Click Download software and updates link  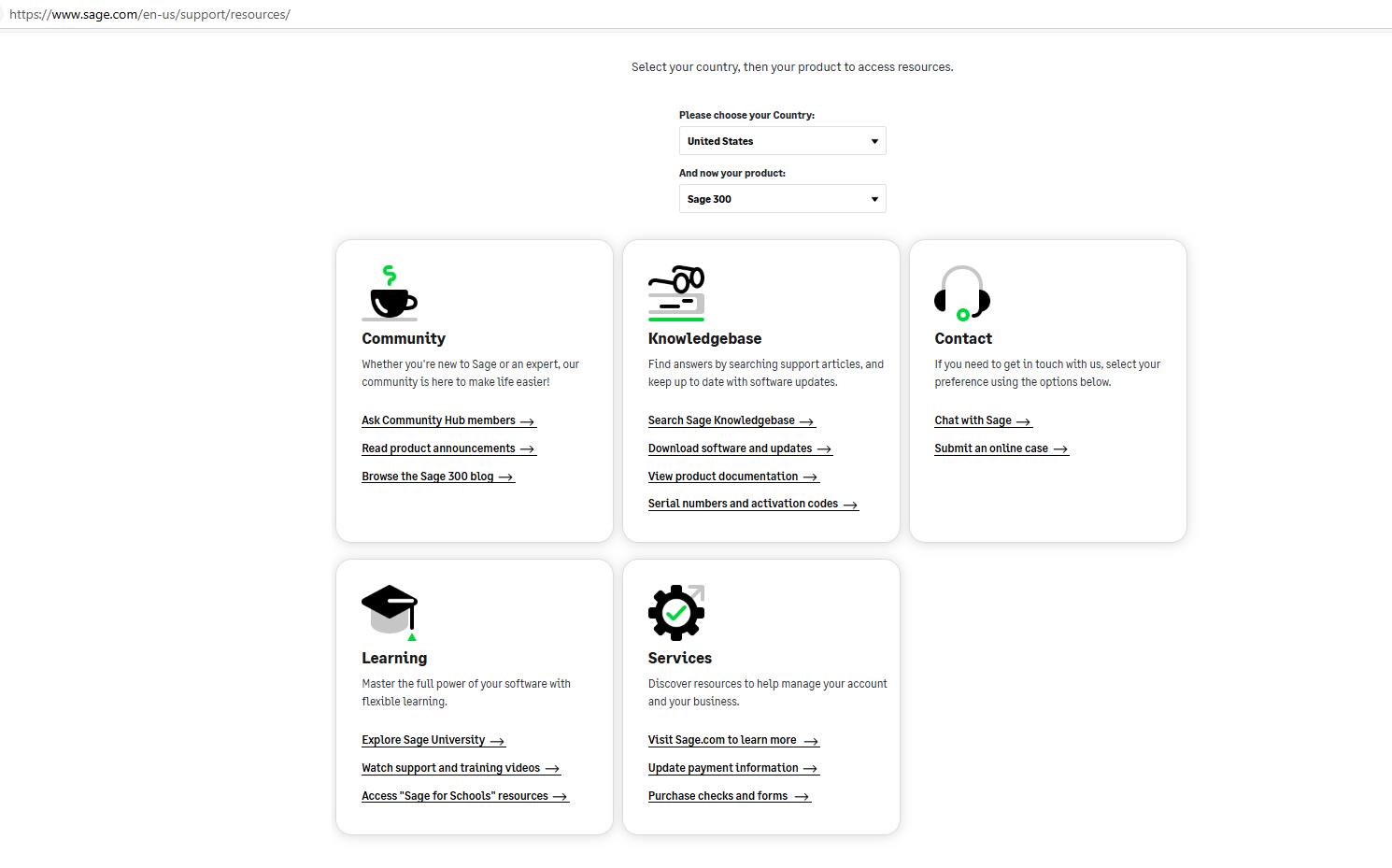(x=740, y=448)
